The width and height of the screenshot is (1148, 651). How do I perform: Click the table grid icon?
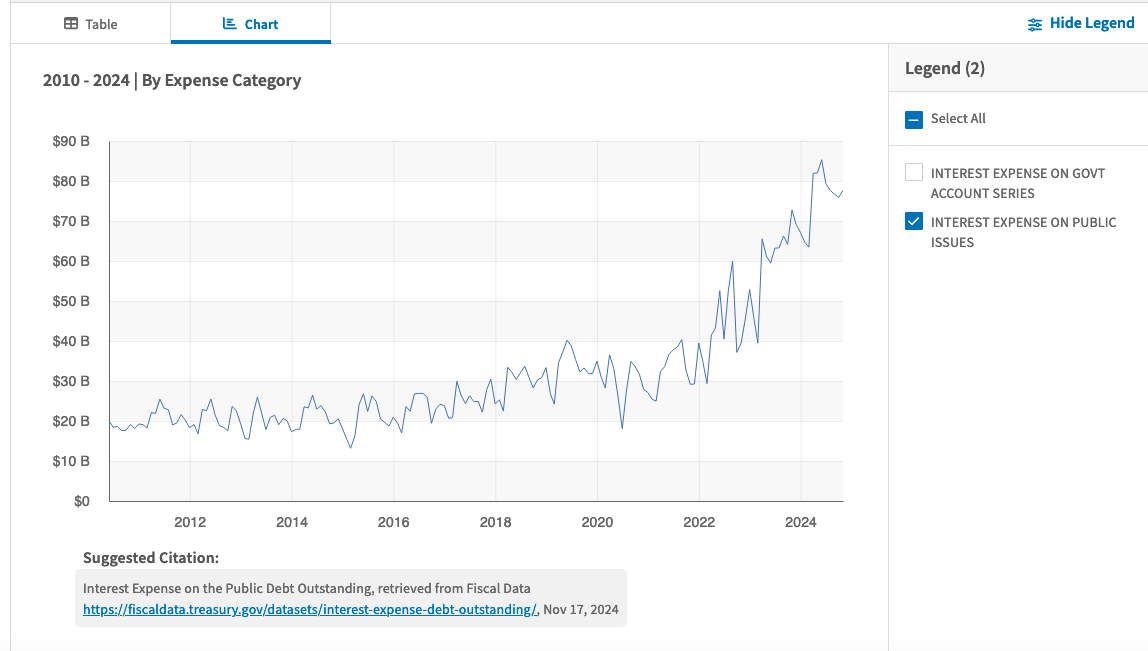[x=71, y=23]
